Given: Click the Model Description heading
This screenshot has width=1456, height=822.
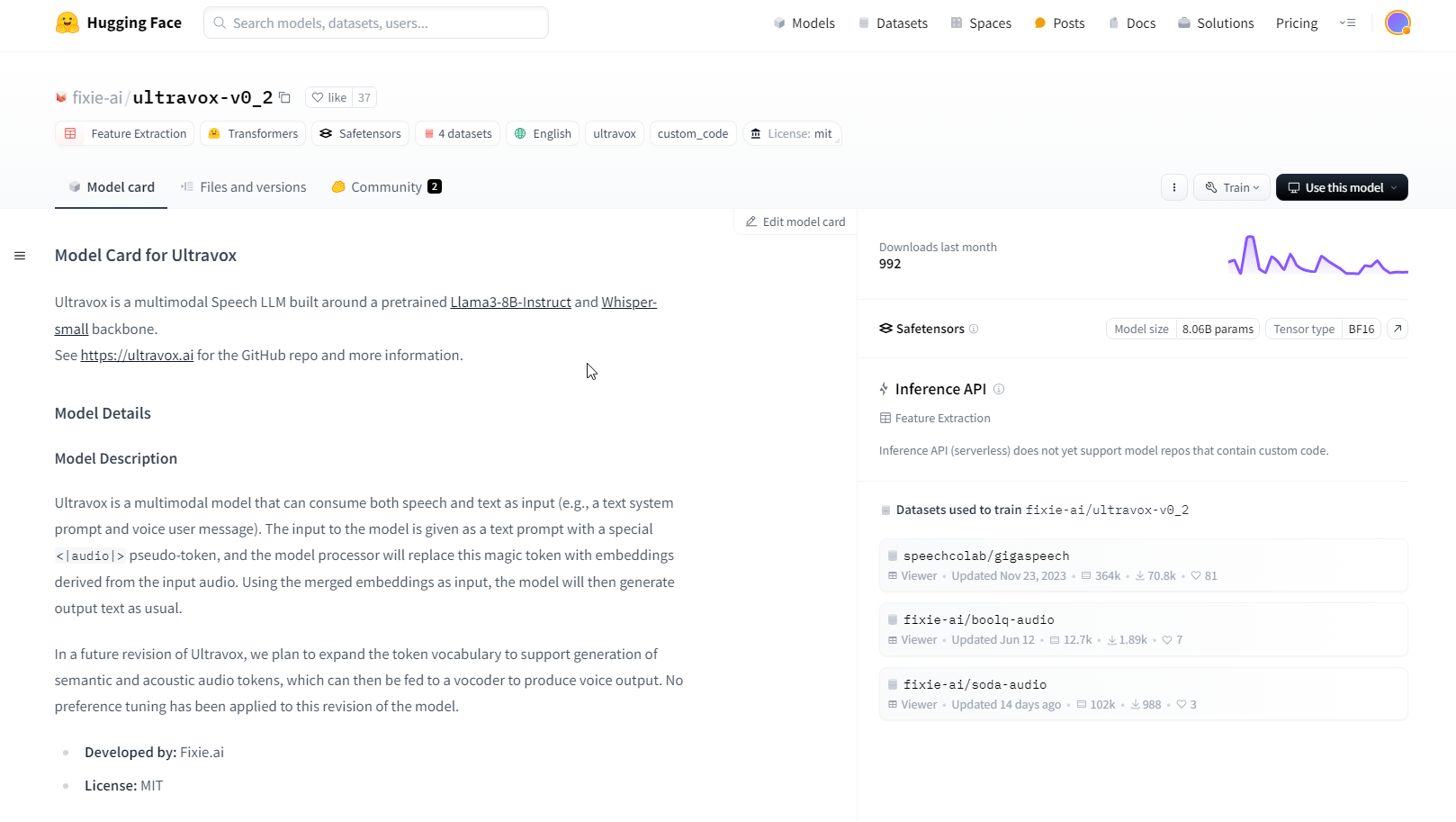Looking at the screenshot, I should (116, 458).
